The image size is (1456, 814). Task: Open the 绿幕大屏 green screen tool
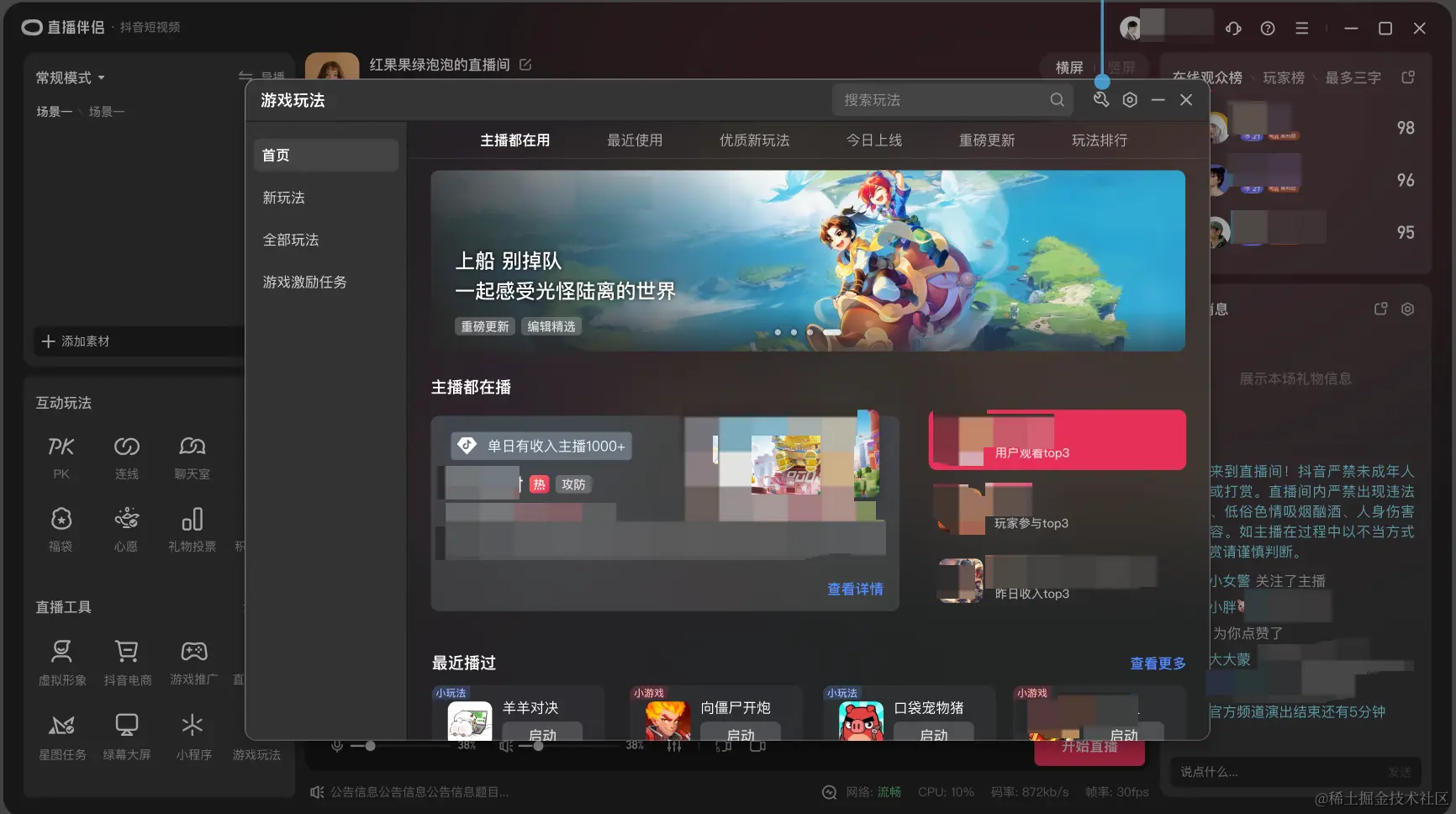tap(127, 725)
